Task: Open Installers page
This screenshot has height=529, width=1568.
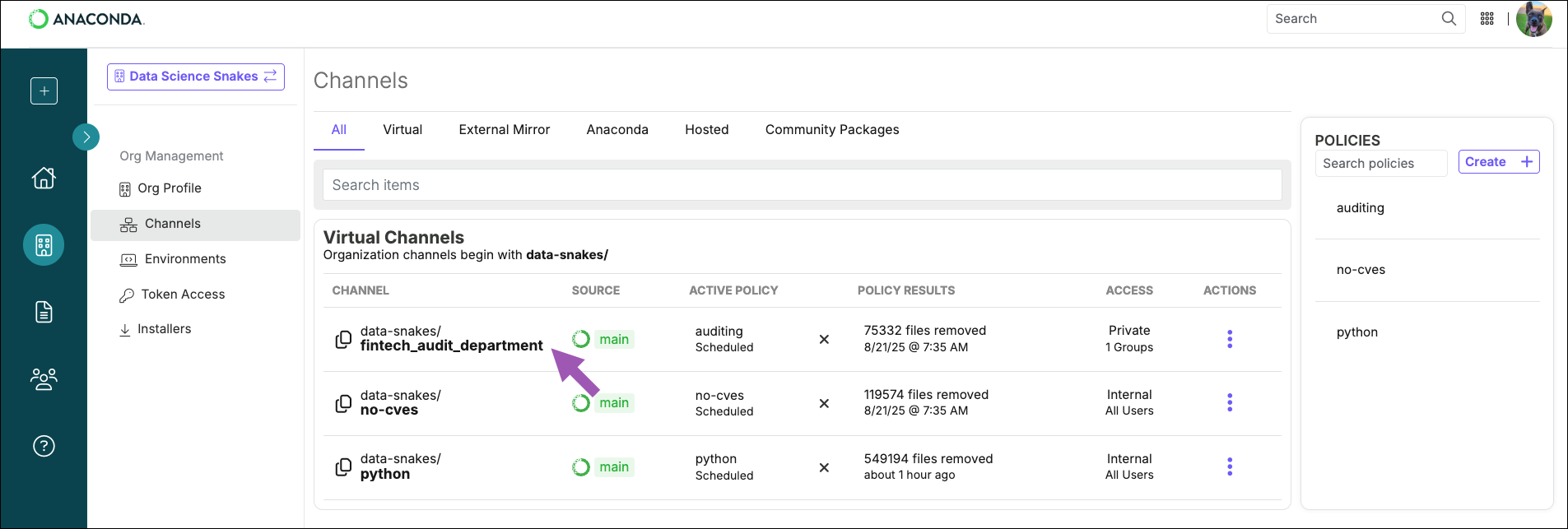Action: [x=155, y=329]
